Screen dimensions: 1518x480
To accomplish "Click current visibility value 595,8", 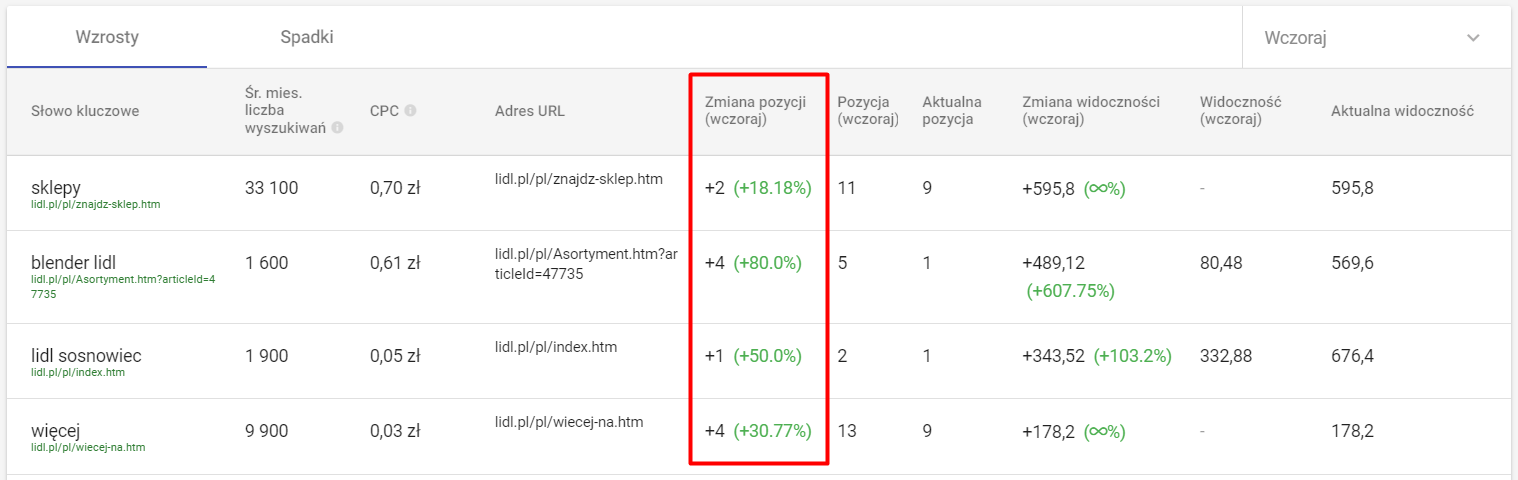I will (x=1352, y=188).
